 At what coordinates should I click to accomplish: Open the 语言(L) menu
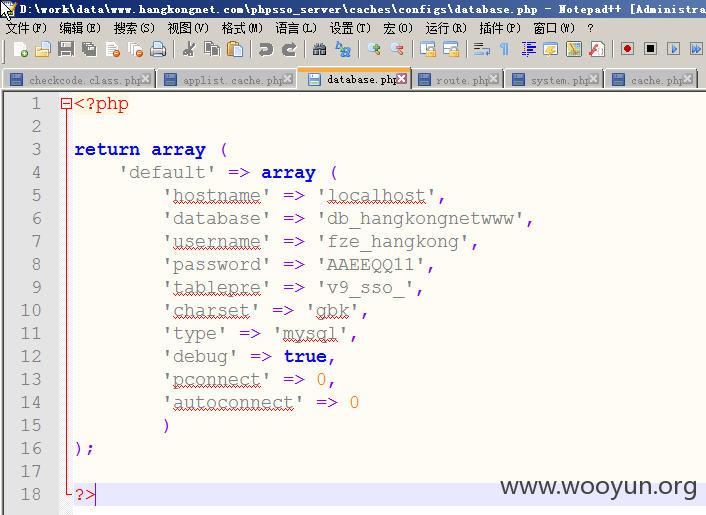click(x=296, y=28)
